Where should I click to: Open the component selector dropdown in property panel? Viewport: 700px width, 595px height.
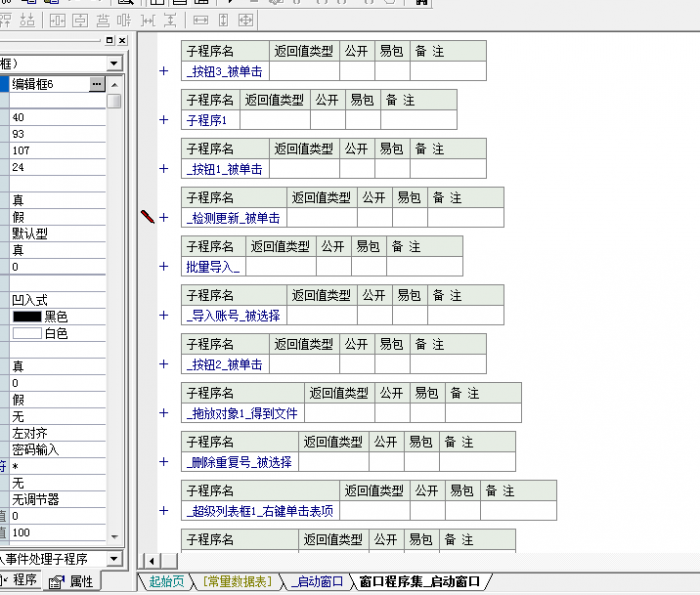pos(114,63)
